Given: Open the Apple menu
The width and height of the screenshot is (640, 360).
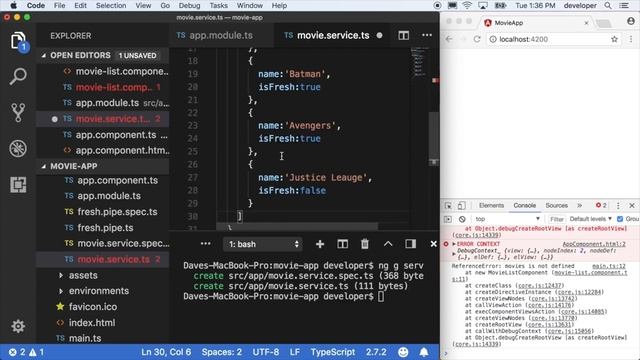Looking at the screenshot, I should 13,6.
